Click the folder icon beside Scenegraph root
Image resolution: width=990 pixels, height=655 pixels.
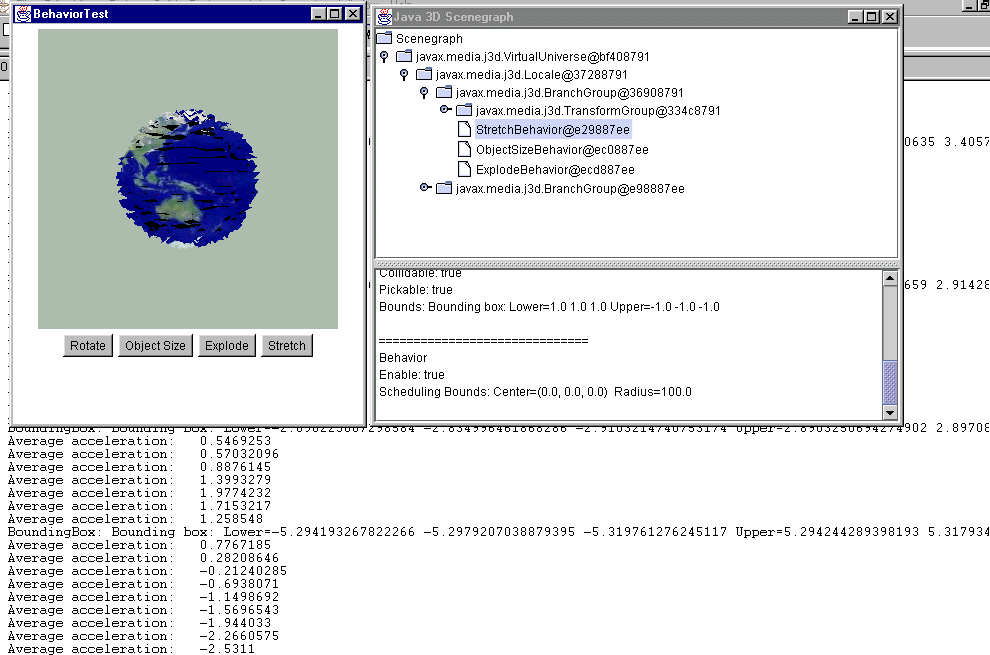tap(383, 38)
